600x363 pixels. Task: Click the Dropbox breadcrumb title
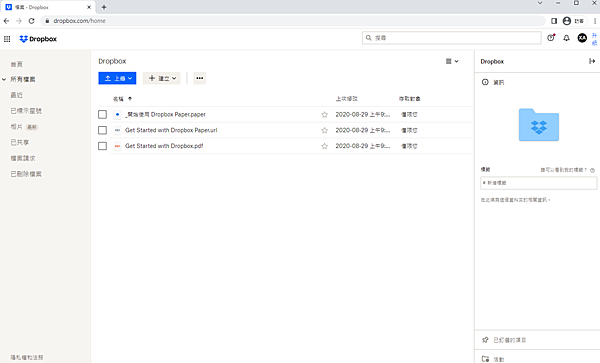pyautogui.click(x=112, y=61)
